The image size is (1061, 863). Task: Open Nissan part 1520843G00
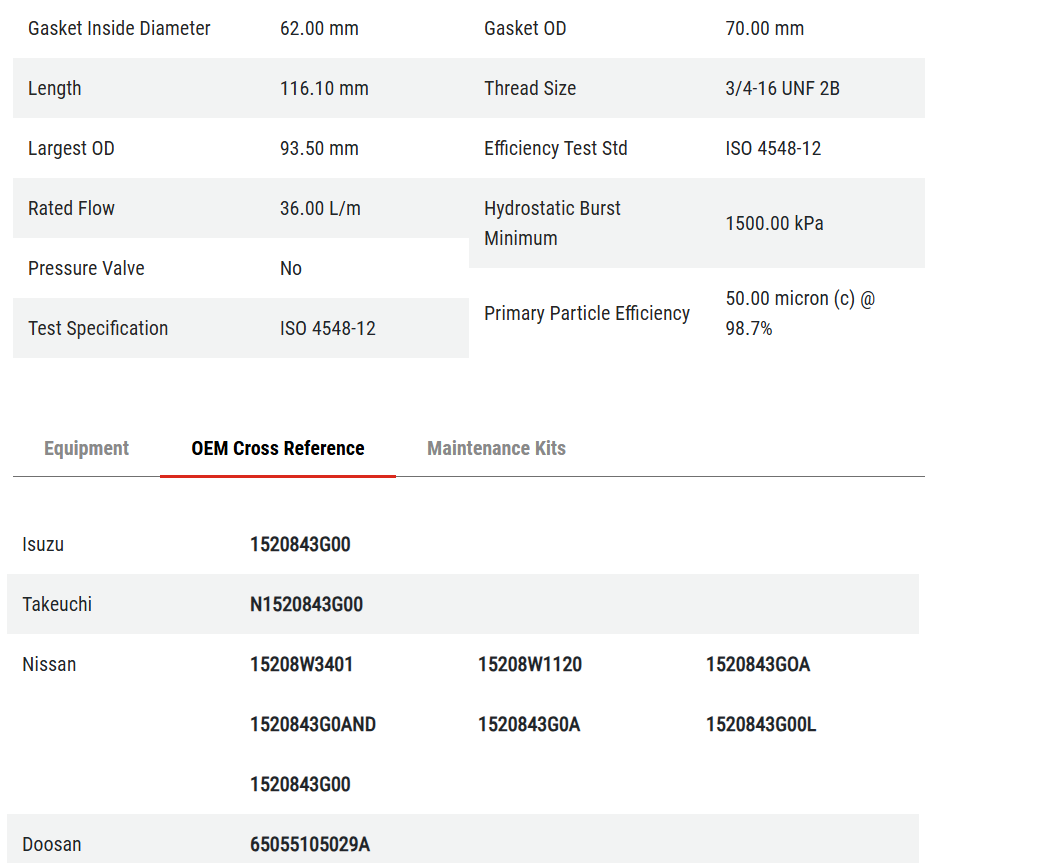click(x=300, y=784)
